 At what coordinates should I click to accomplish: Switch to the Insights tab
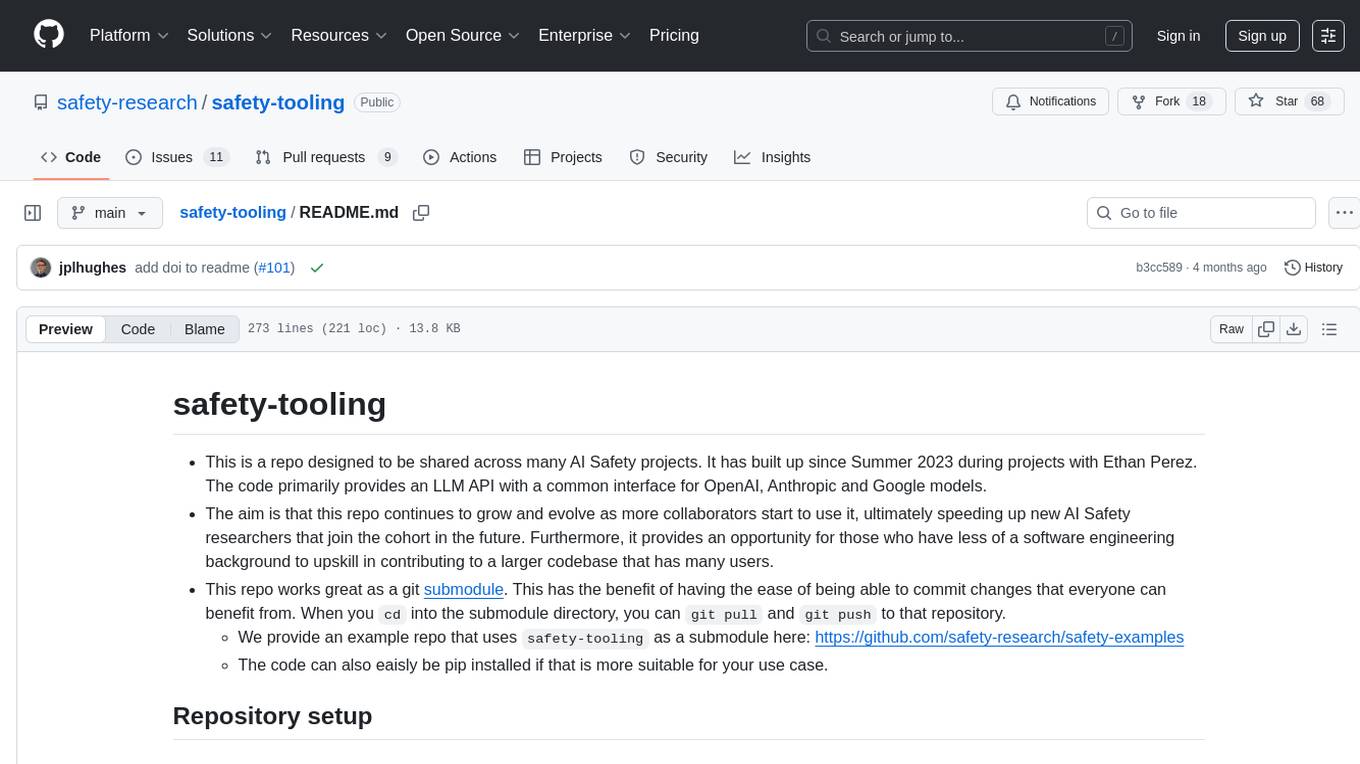pyautogui.click(x=772, y=157)
